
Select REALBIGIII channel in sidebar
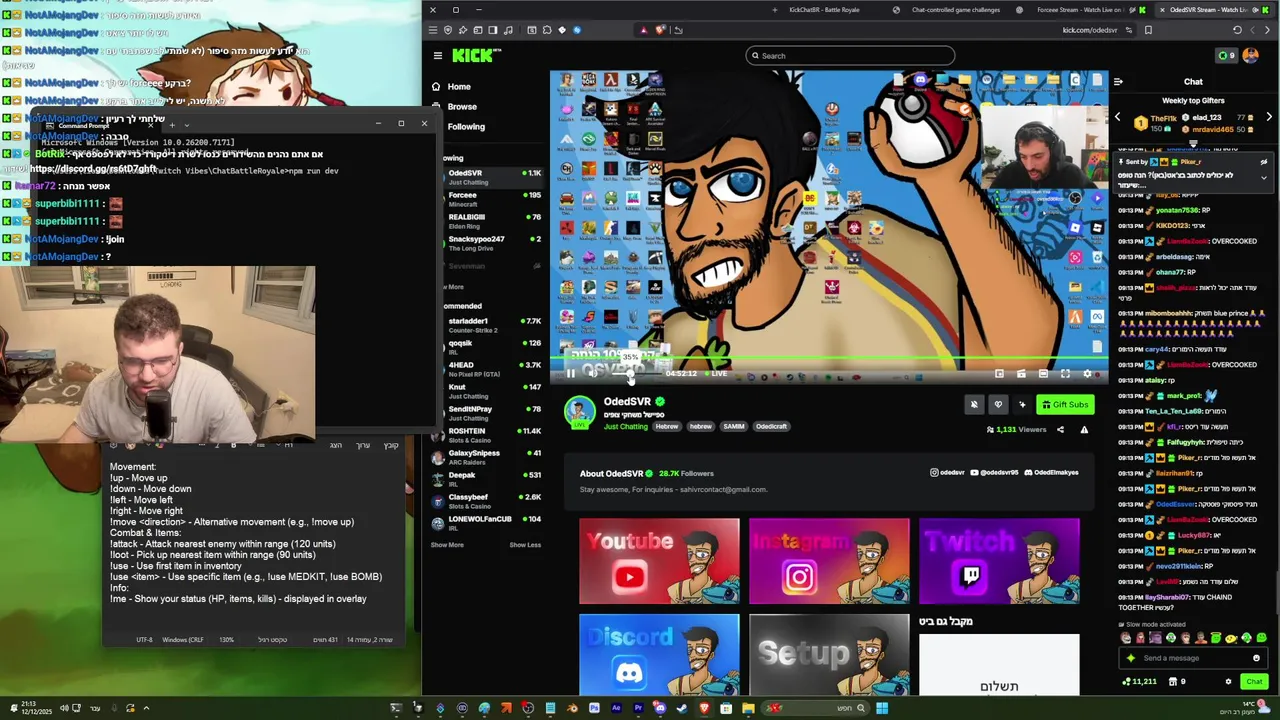(x=494, y=221)
